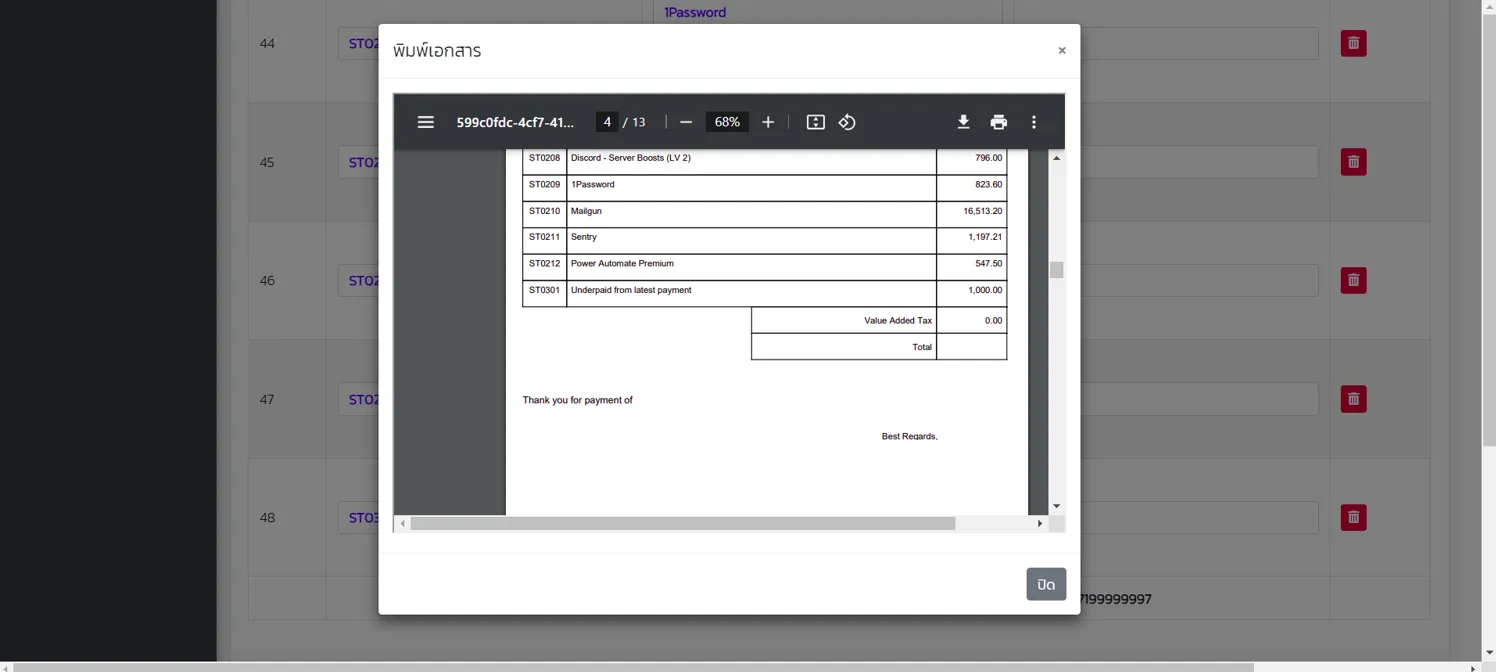
Task: Click the 1Password link behind dialog
Action: pyautogui.click(x=695, y=12)
